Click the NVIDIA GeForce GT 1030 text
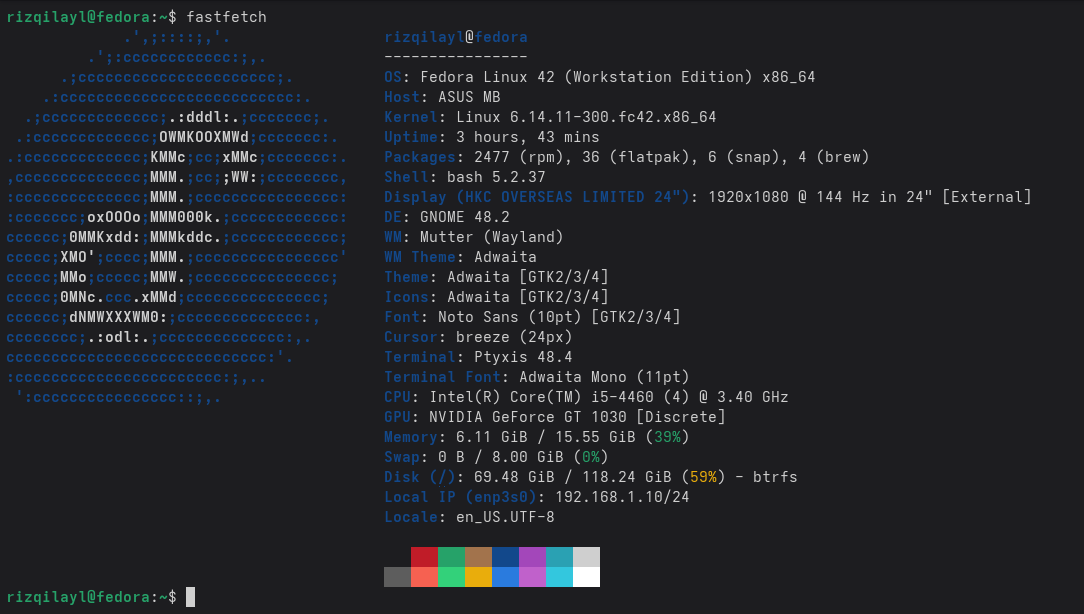Image resolution: width=1084 pixels, height=614 pixels. click(x=577, y=417)
